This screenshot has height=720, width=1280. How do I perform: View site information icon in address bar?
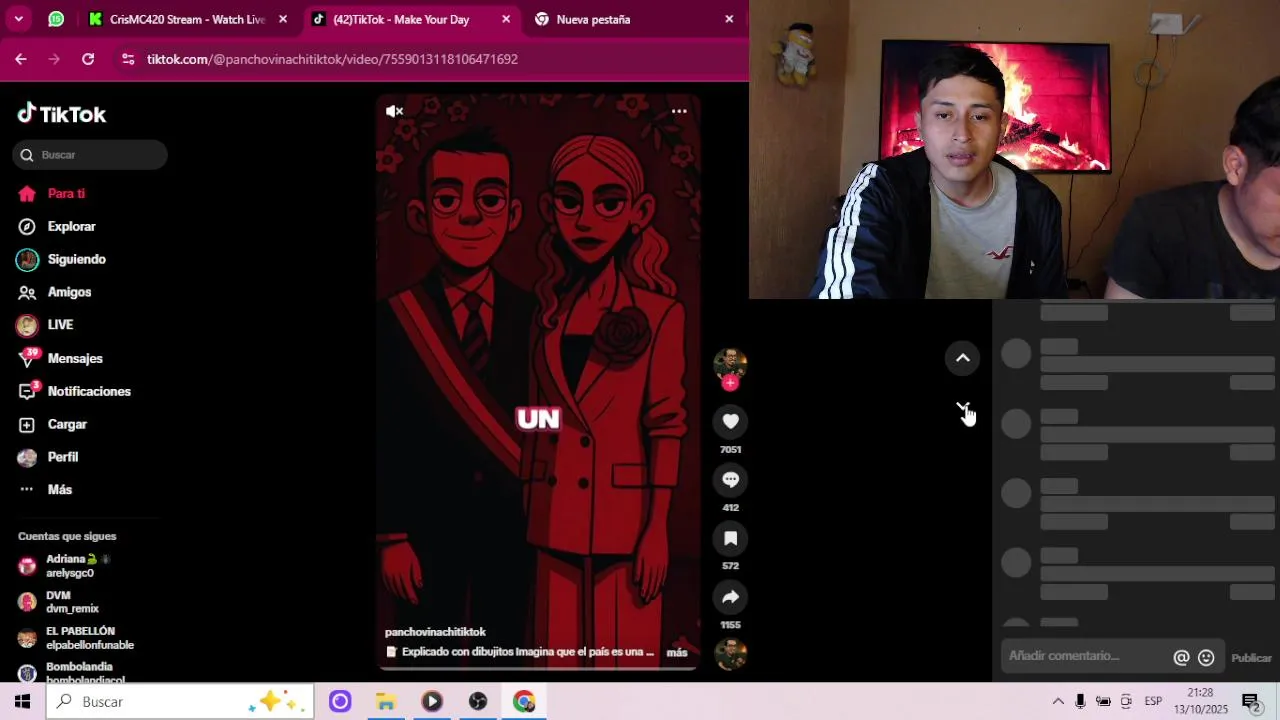point(127,59)
